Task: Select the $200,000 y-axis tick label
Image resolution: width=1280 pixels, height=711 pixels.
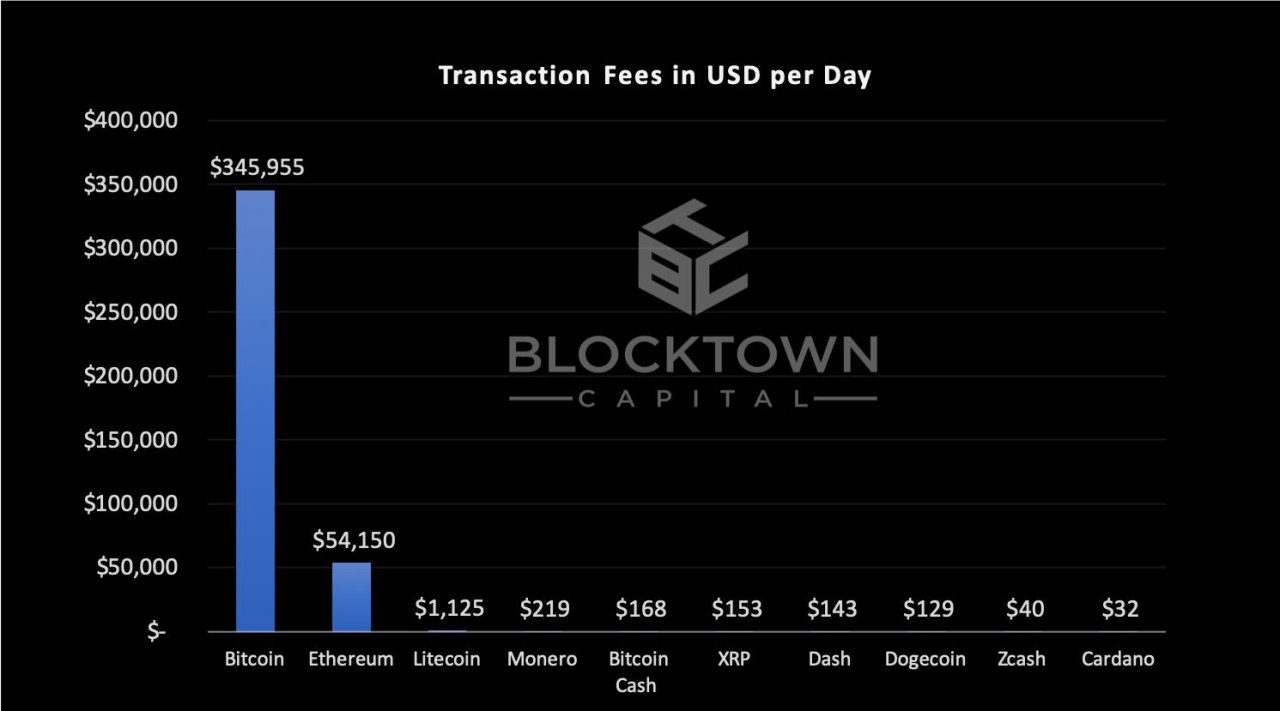Action: [x=131, y=377]
